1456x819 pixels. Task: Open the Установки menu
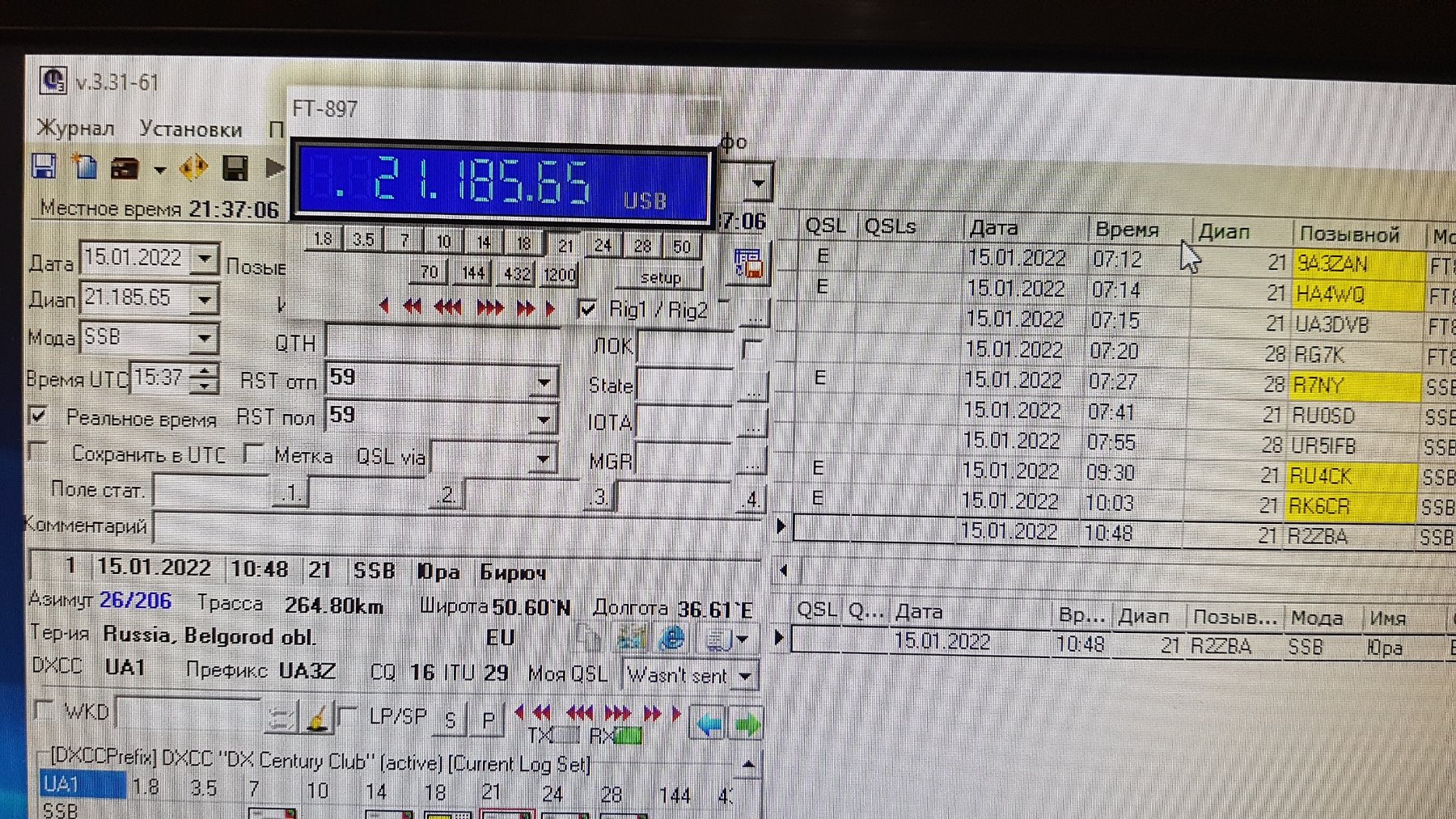tap(191, 129)
